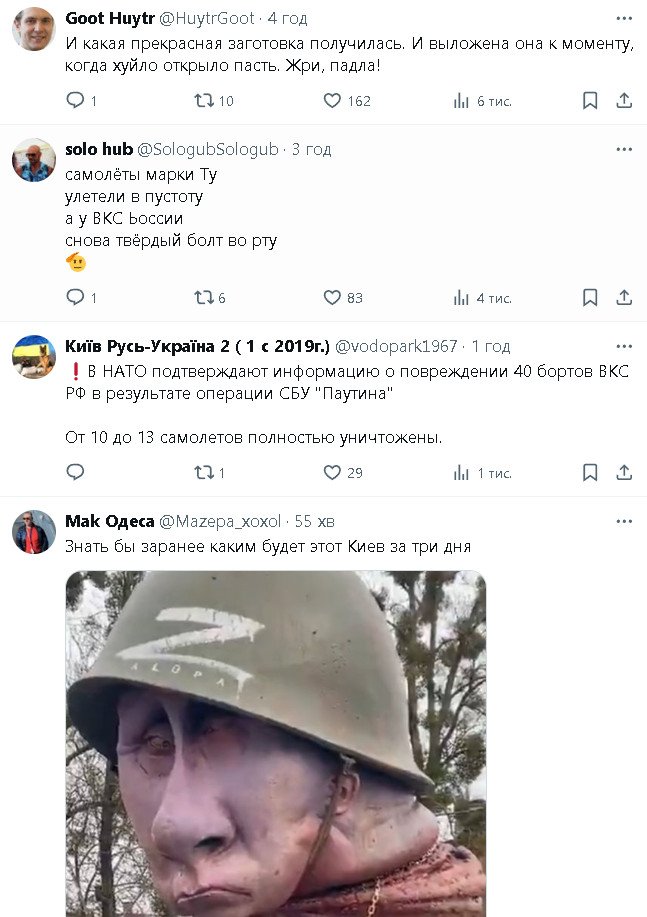647x917 pixels.
Task: View analytics of solo hub's tweet
Action: [461, 297]
